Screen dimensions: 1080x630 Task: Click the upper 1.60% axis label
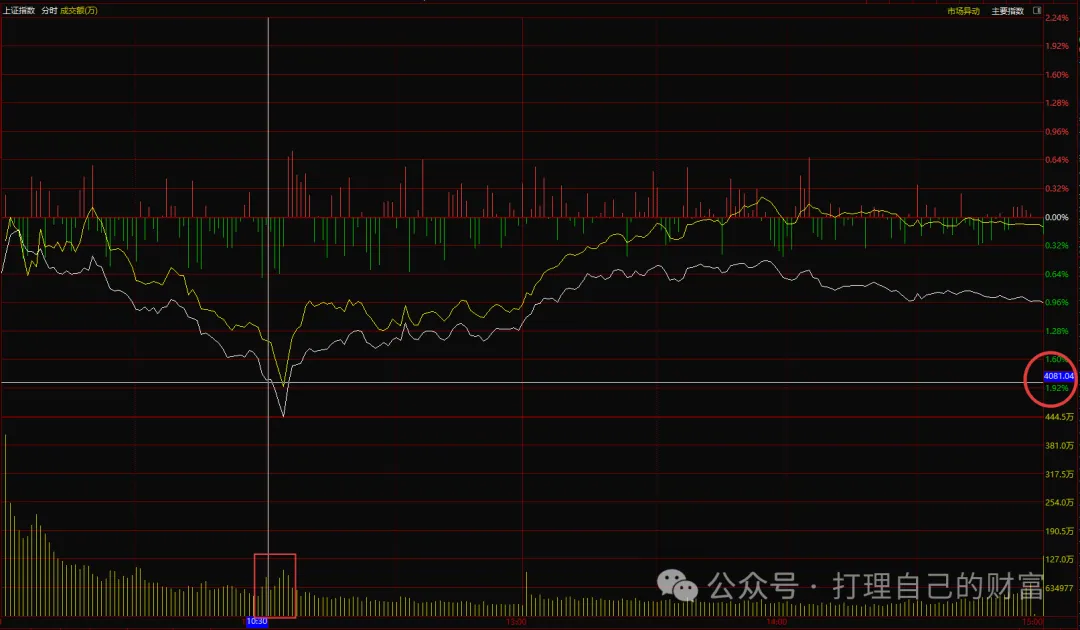click(x=1057, y=74)
